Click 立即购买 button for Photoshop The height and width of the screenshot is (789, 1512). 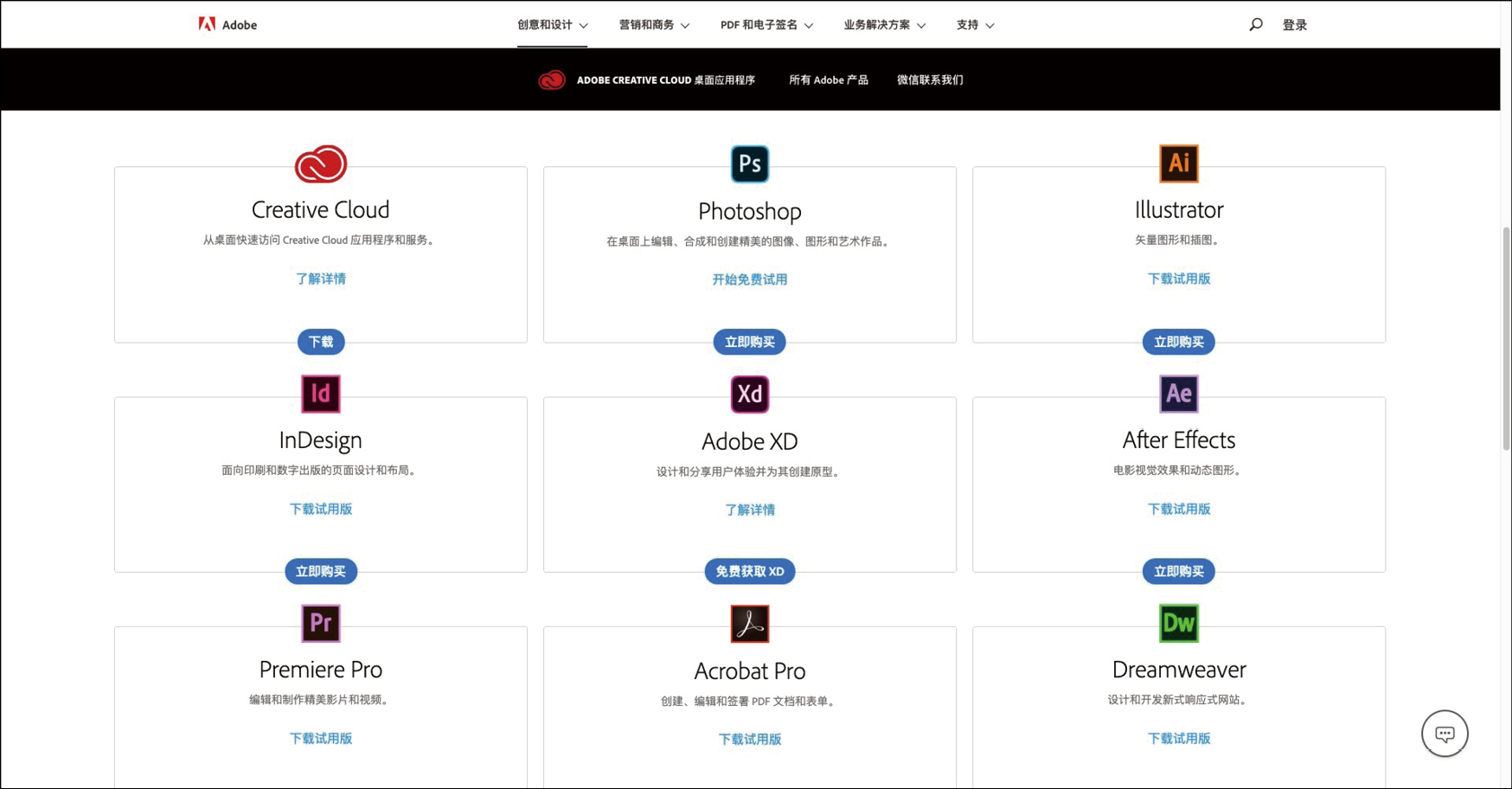coord(750,342)
